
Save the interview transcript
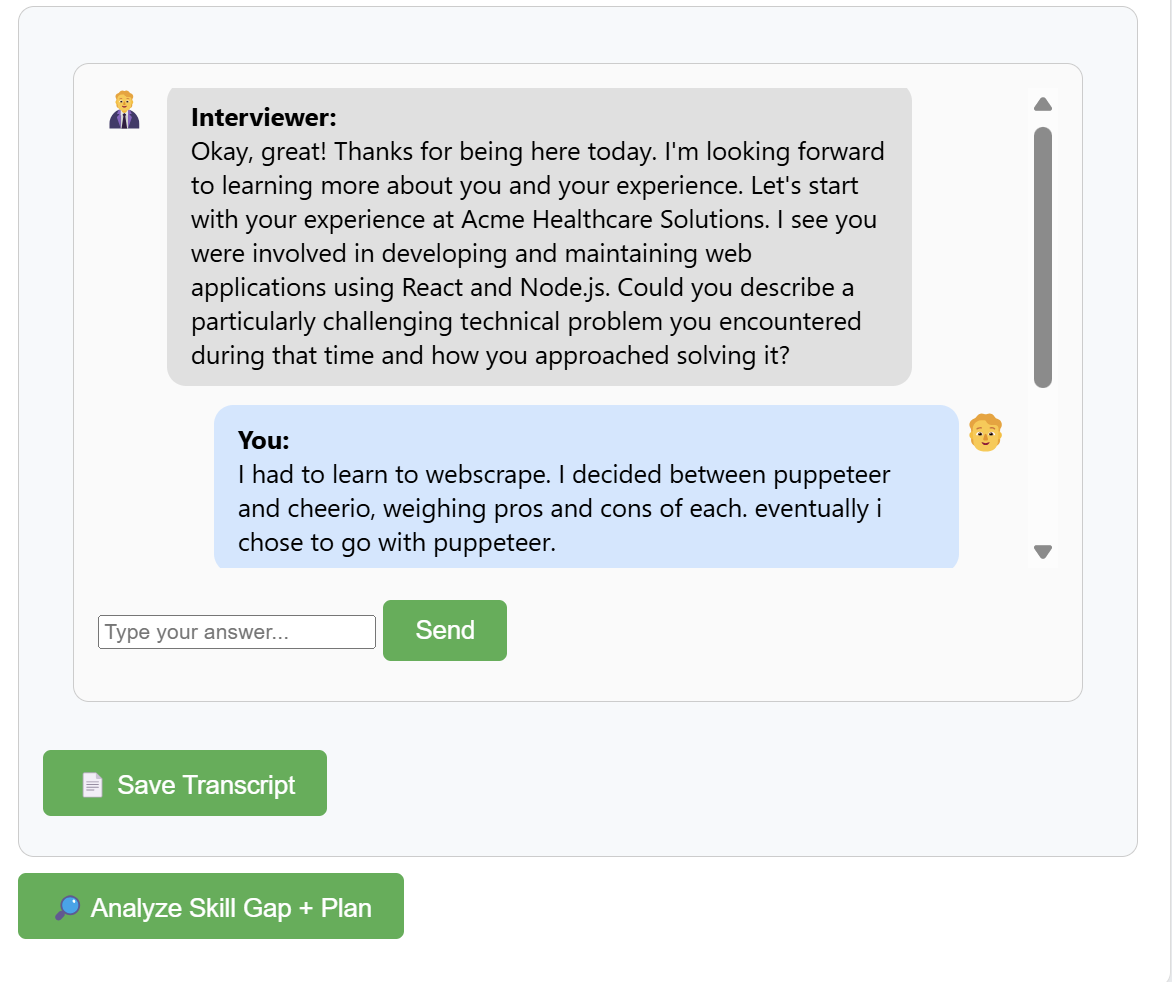click(x=185, y=784)
